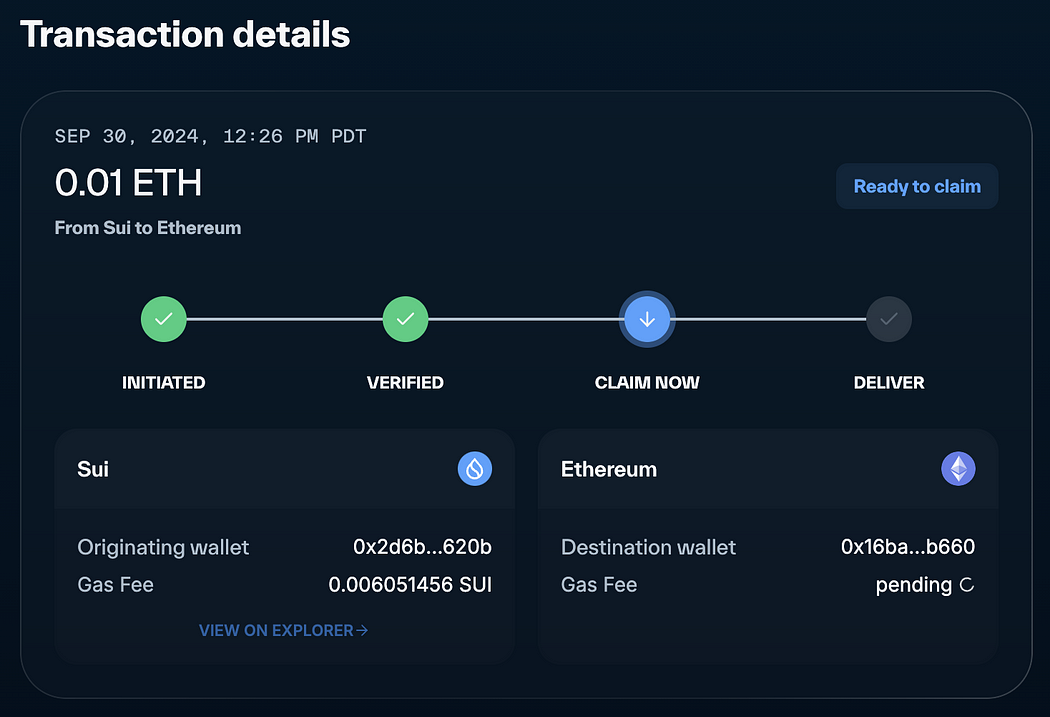The height and width of the screenshot is (717, 1050).
Task: Click the Initiated green checkmark step
Action: point(163,320)
